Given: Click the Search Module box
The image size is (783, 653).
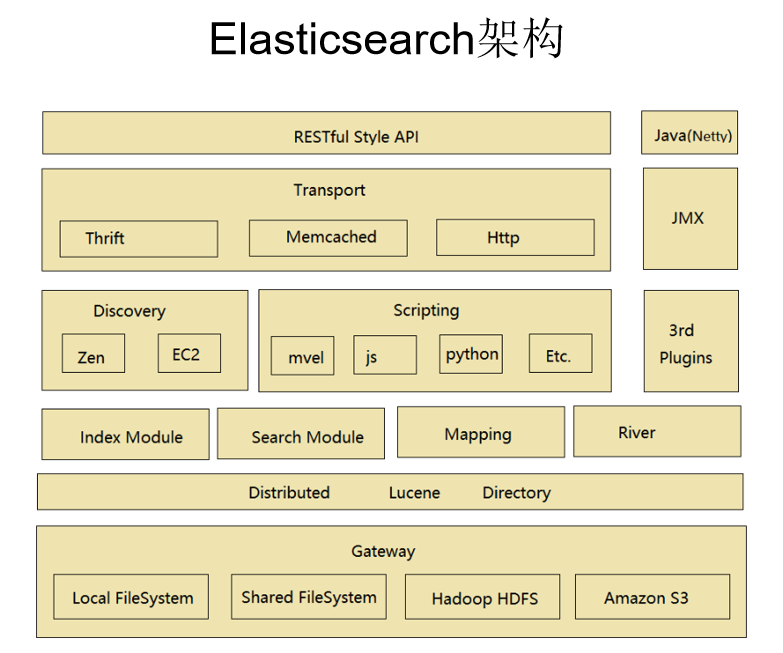Looking at the screenshot, I should pyautogui.click(x=301, y=434).
